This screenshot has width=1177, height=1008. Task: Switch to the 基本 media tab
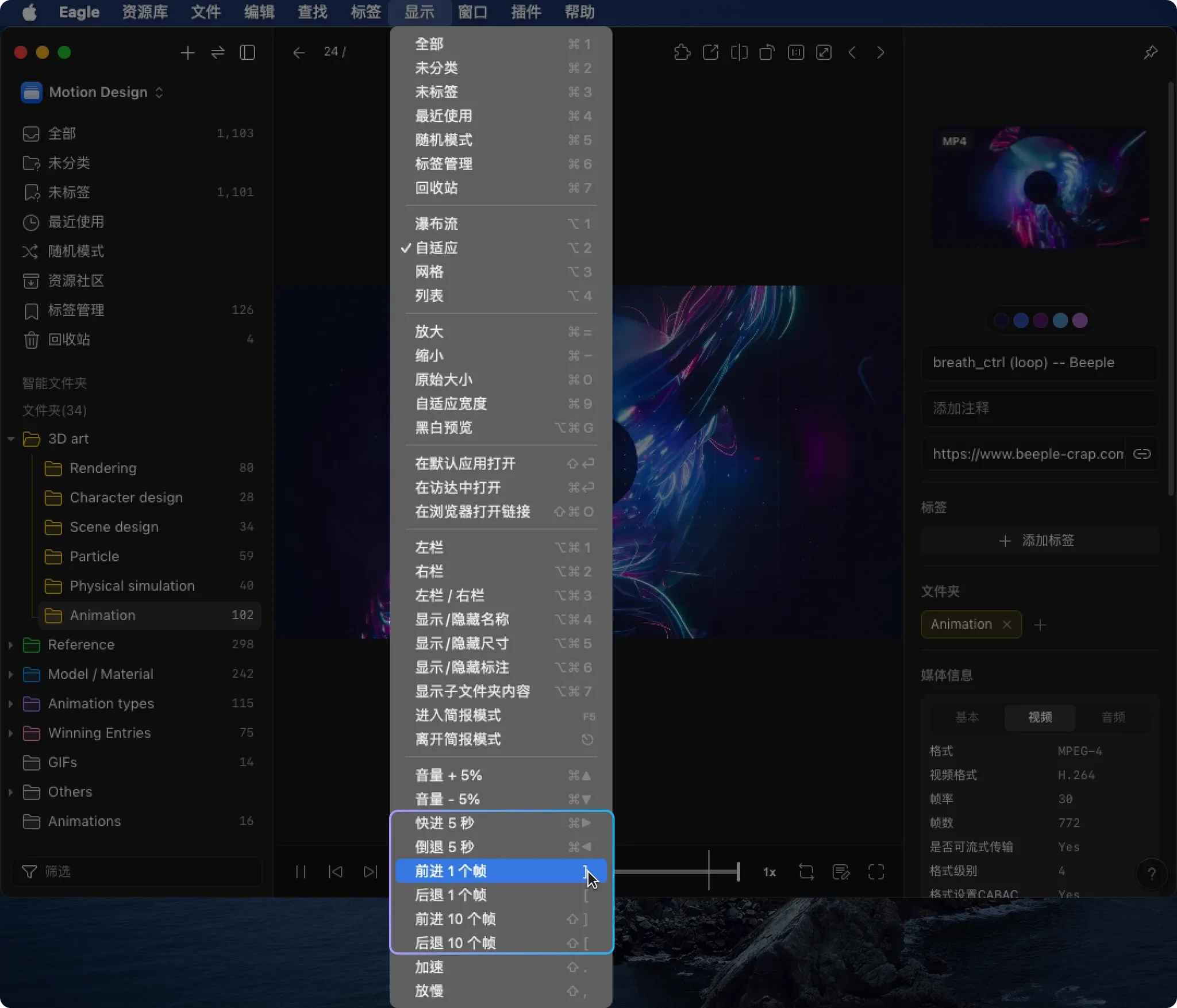(967, 717)
